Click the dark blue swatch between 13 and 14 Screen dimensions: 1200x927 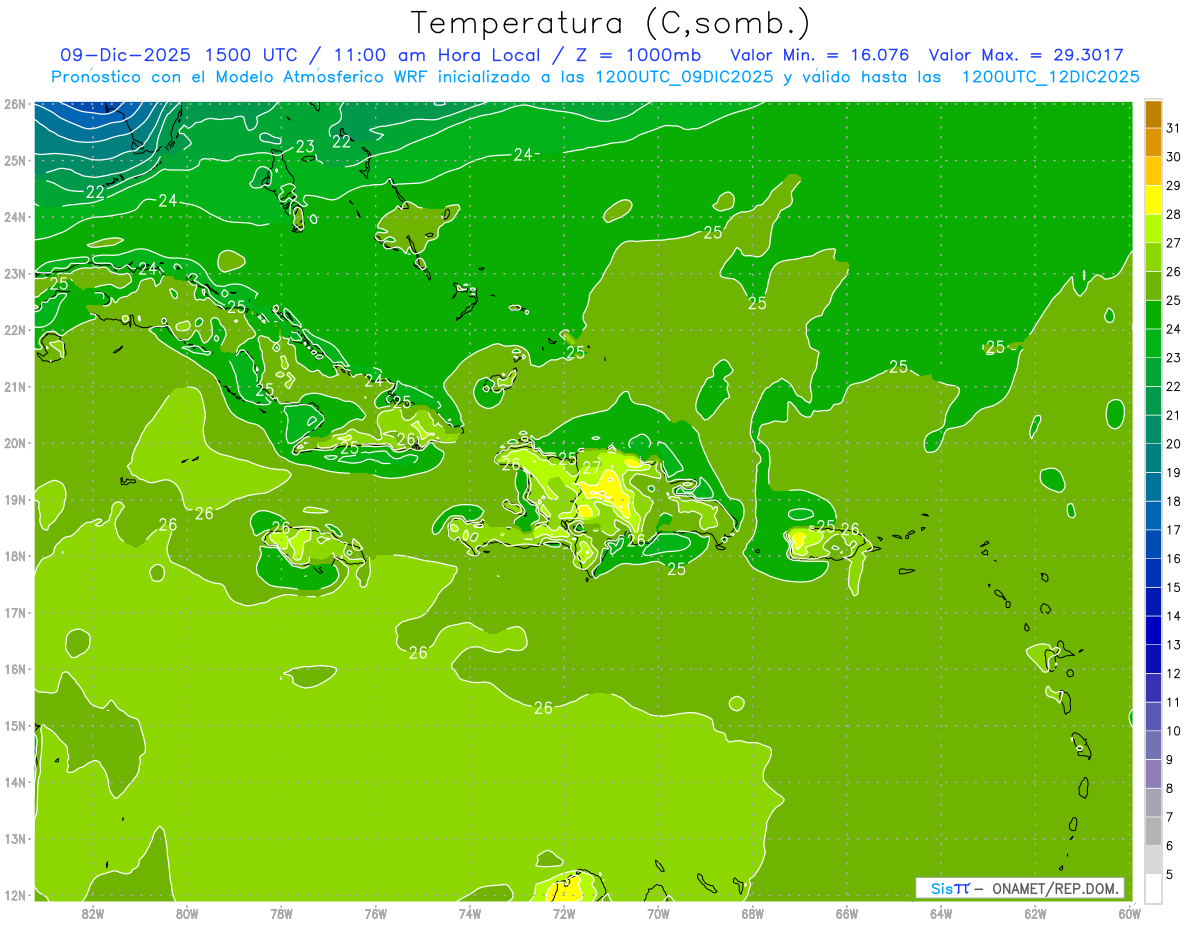1153,630
